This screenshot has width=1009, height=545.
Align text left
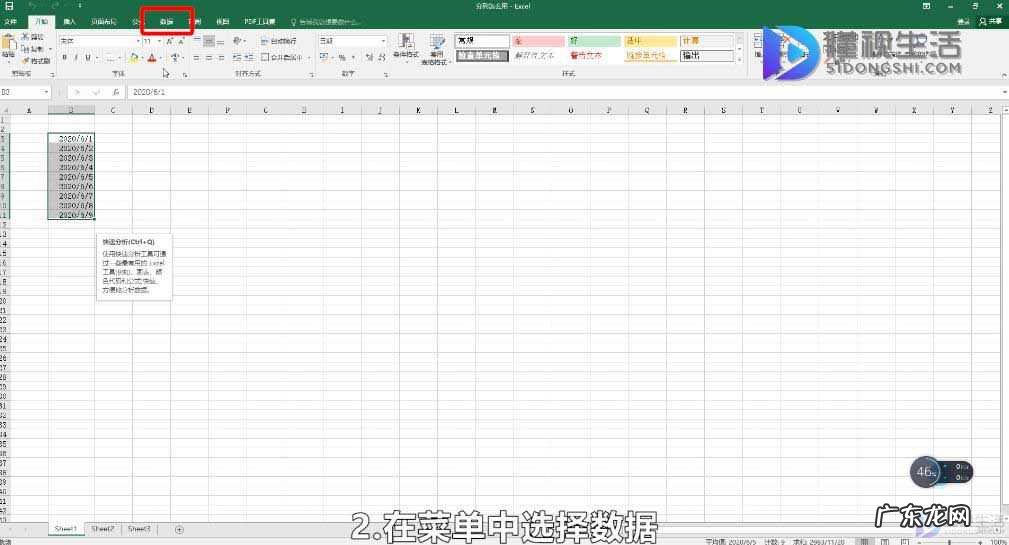point(197,58)
